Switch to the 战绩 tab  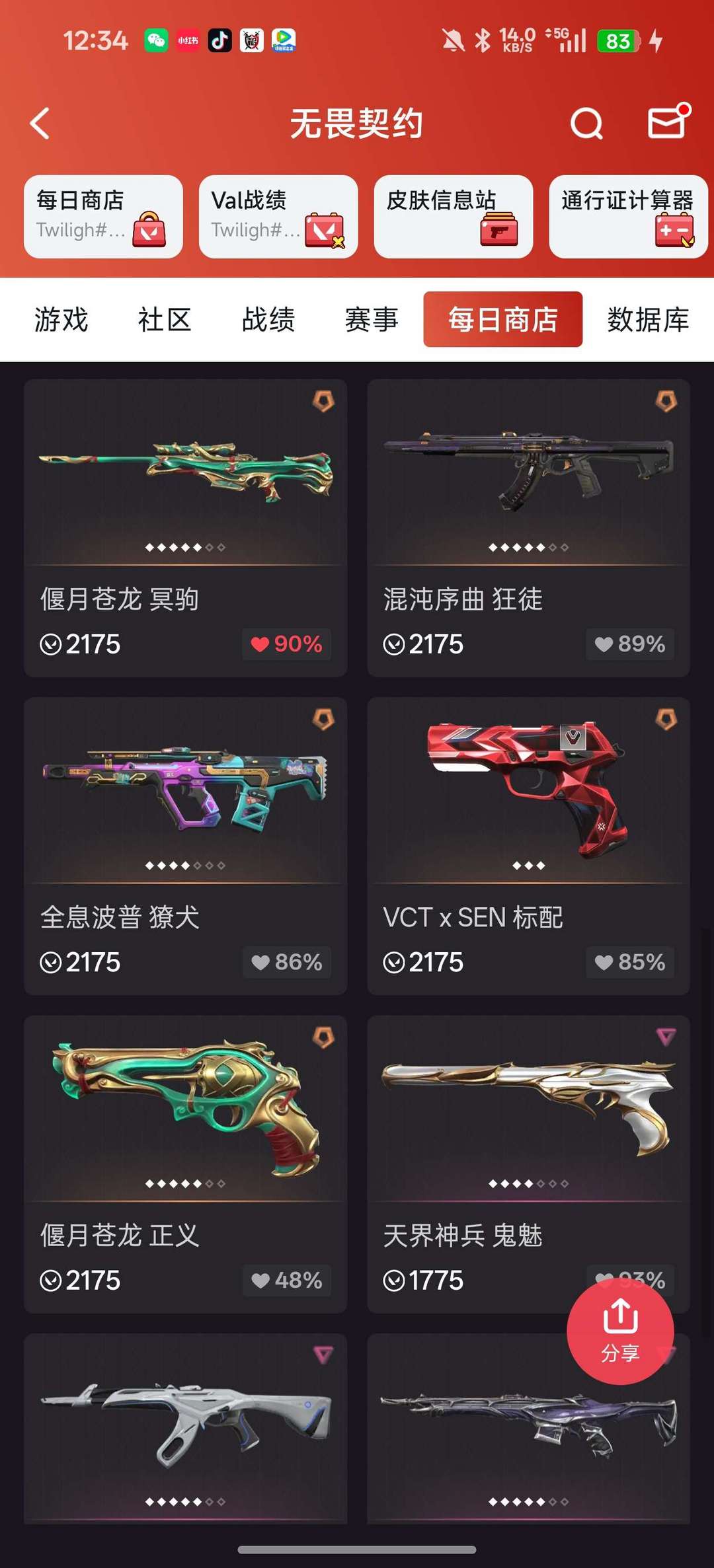268,320
